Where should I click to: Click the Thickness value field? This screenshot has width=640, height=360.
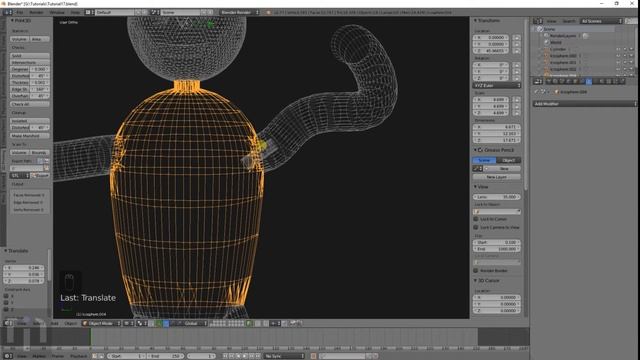[40, 82]
